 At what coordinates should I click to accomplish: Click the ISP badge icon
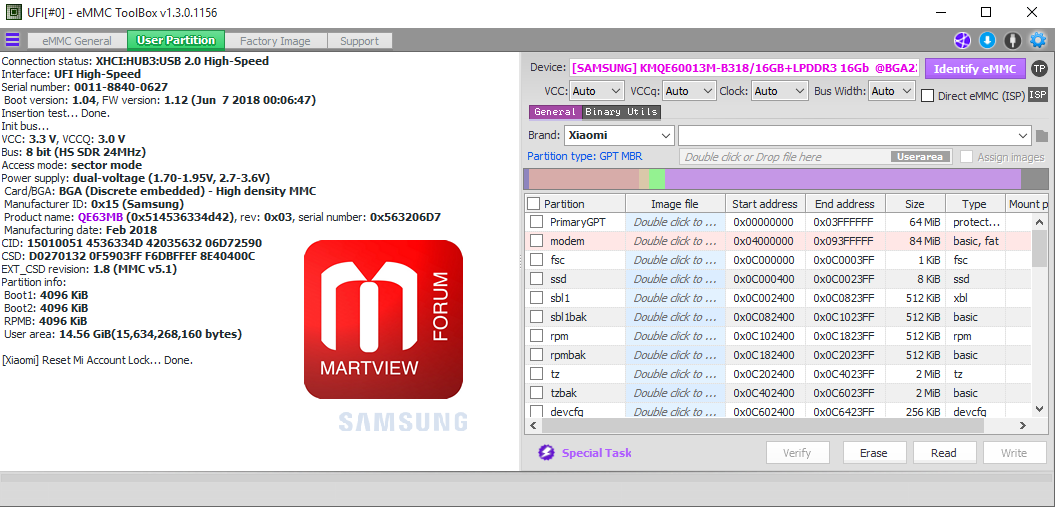click(x=1038, y=95)
